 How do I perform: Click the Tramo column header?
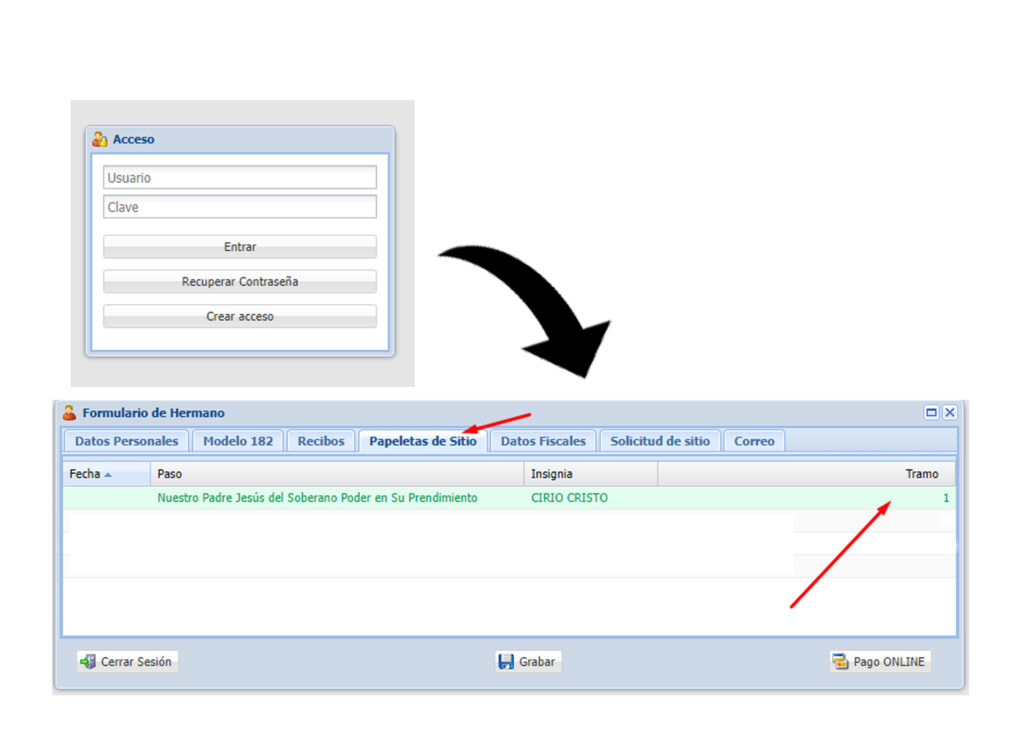(x=921, y=474)
